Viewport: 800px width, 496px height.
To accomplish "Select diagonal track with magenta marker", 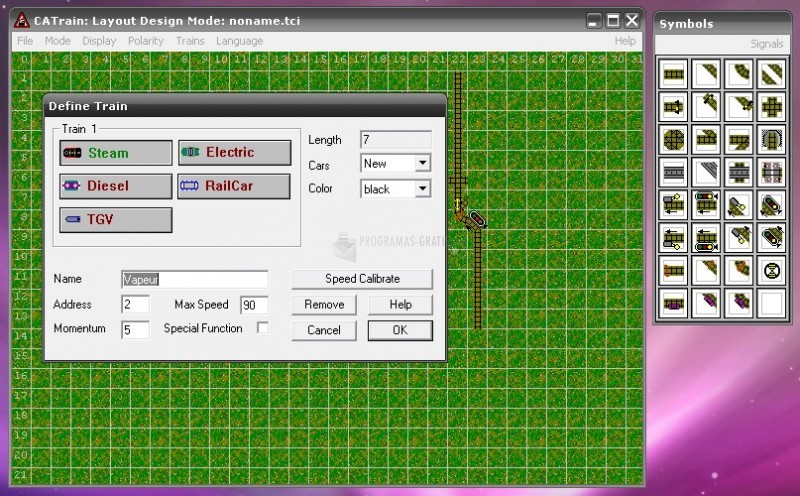I will [x=706, y=303].
